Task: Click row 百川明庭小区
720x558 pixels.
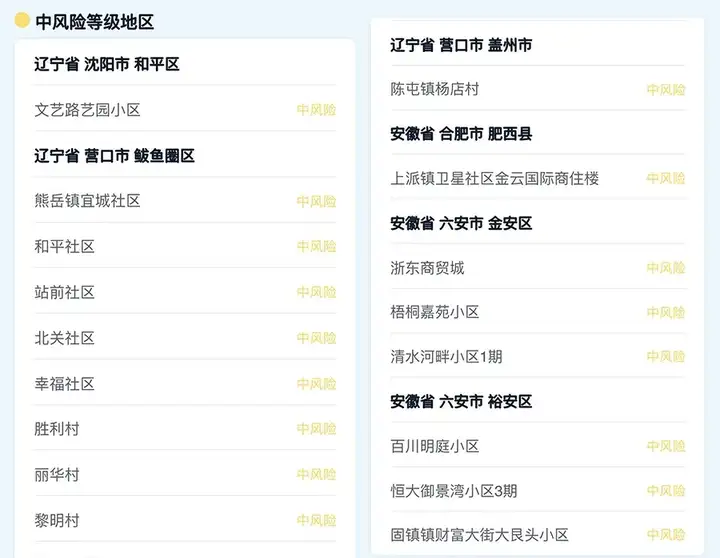Action: [538, 446]
